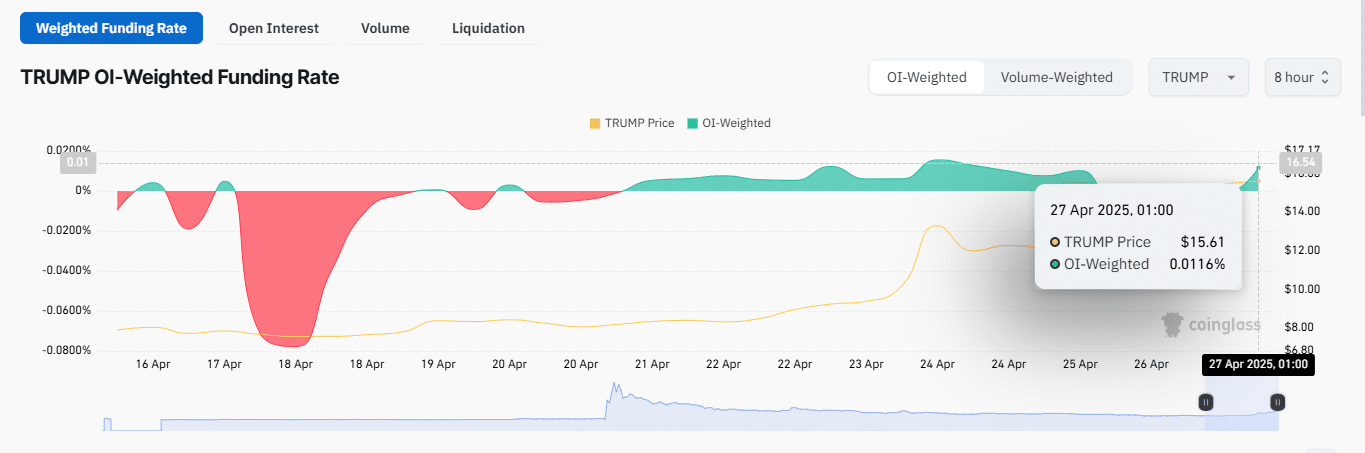Click the green OI-Weighted tooltip dot
This screenshot has width=1365, height=453.
click(x=1055, y=264)
